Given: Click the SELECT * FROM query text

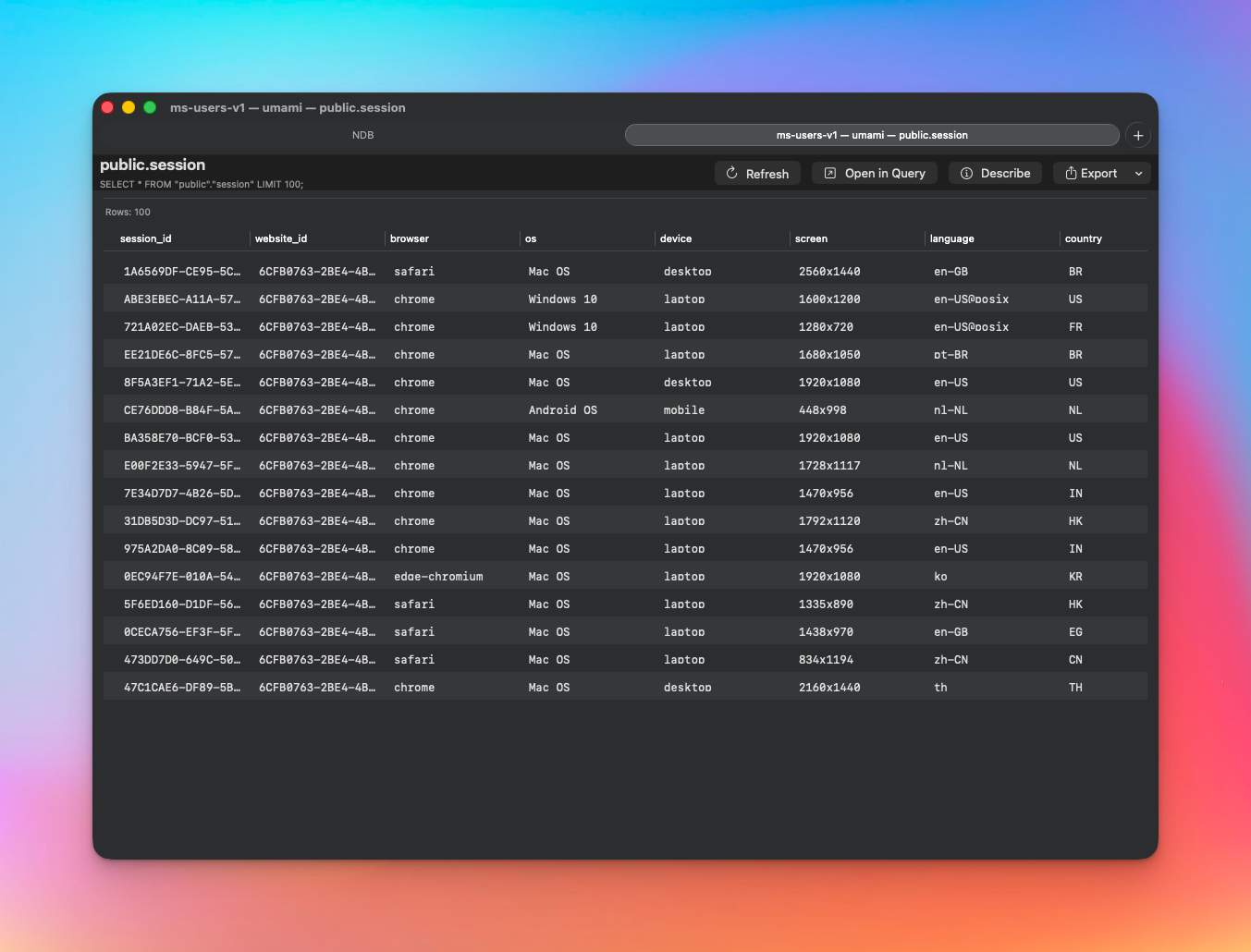Looking at the screenshot, I should pyautogui.click(x=202, y=184).
